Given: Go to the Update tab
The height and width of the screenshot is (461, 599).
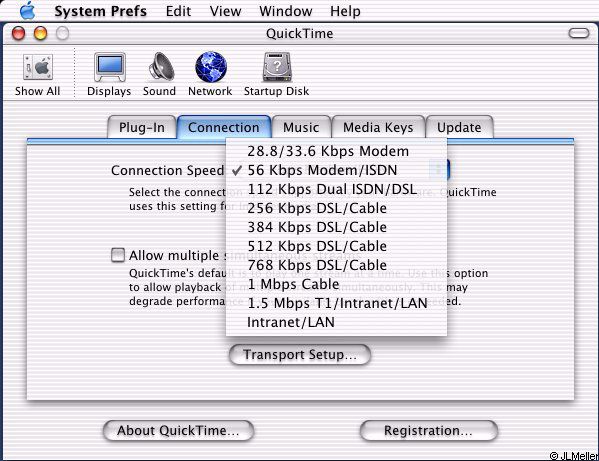Looking at the screenshot, I should coord(459,127).
